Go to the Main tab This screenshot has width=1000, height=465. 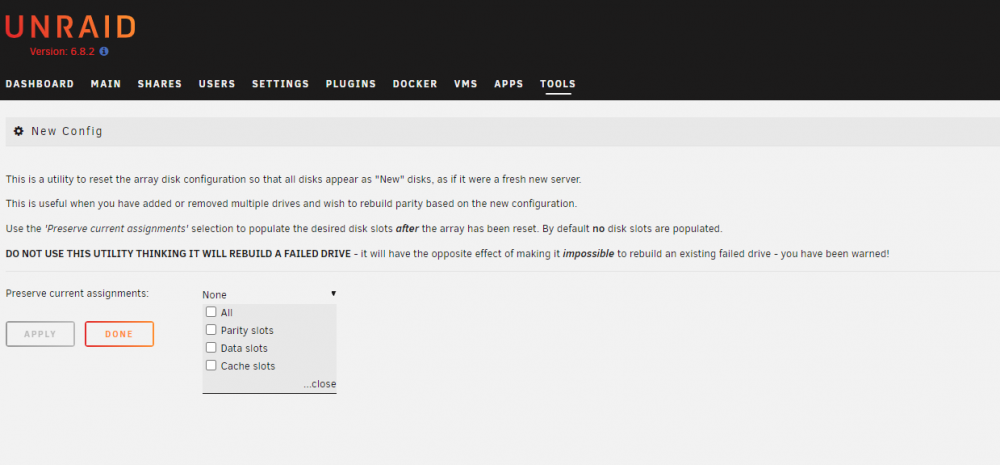point(106,84)
